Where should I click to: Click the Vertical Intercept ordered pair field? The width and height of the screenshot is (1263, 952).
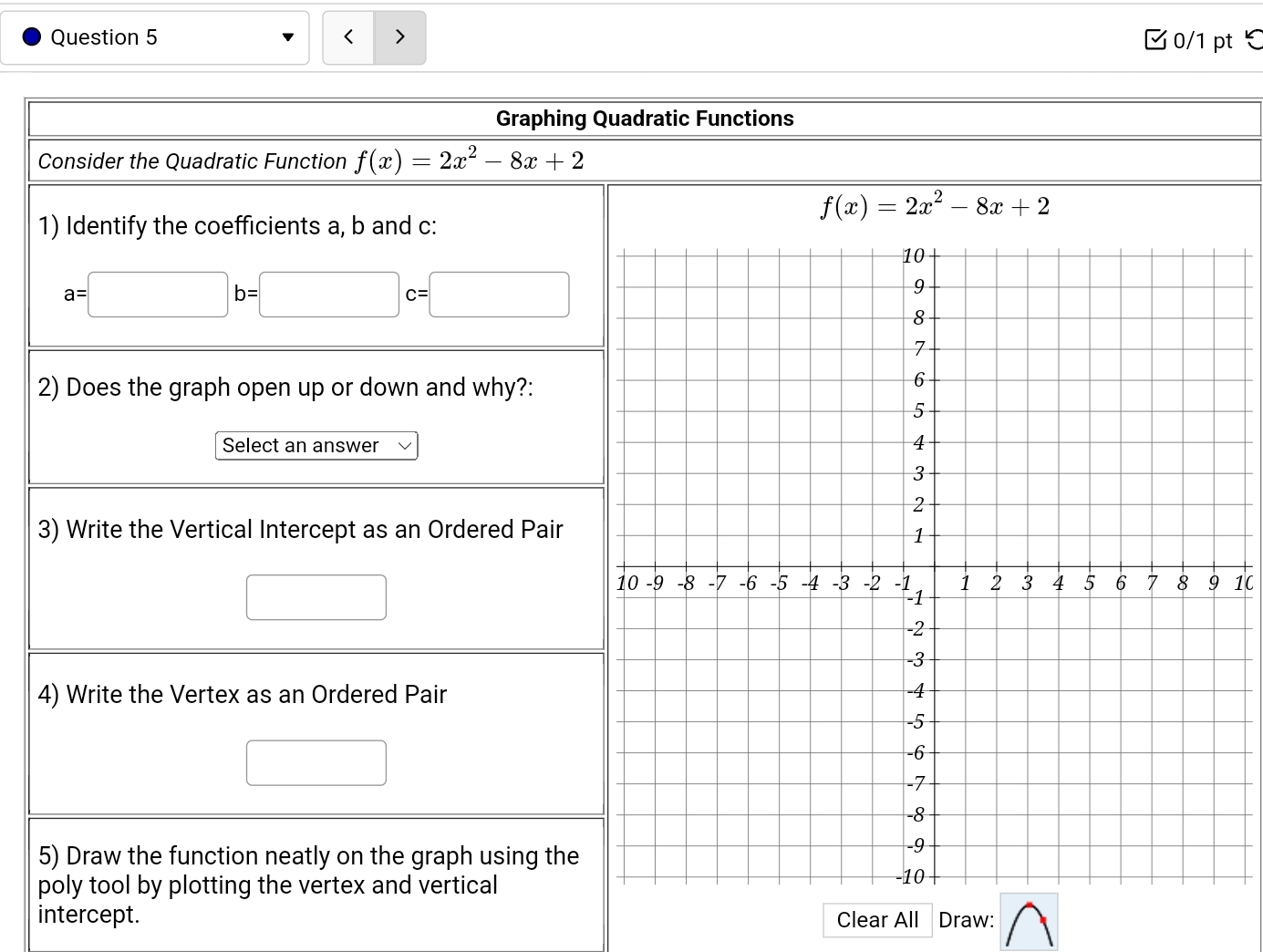(x=316, y=597)
